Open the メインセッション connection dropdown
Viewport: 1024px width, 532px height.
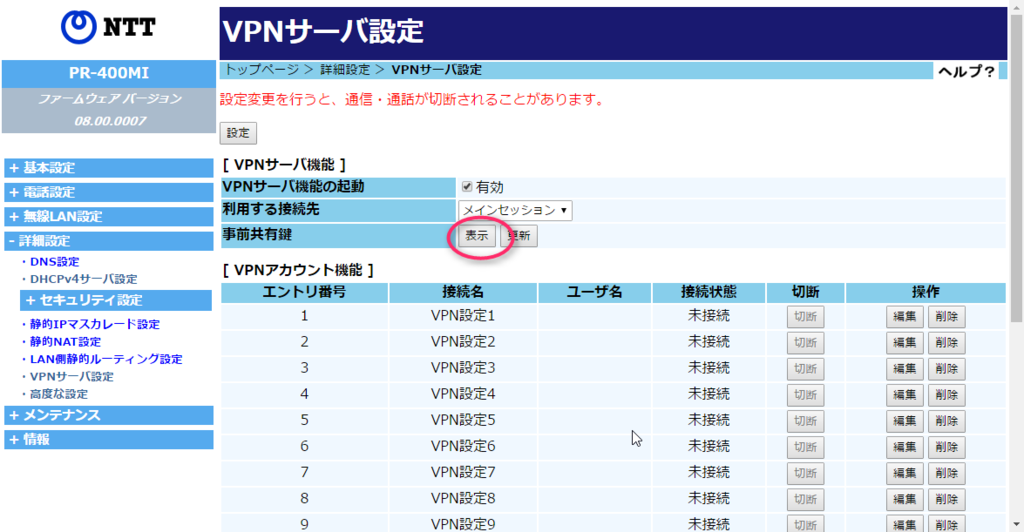tap(515, 210)
